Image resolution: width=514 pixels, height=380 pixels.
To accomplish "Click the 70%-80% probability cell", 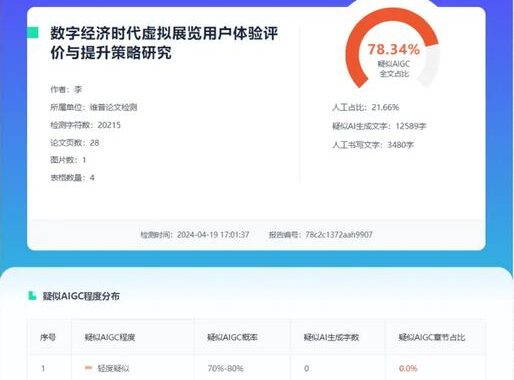I will (226, 368).
